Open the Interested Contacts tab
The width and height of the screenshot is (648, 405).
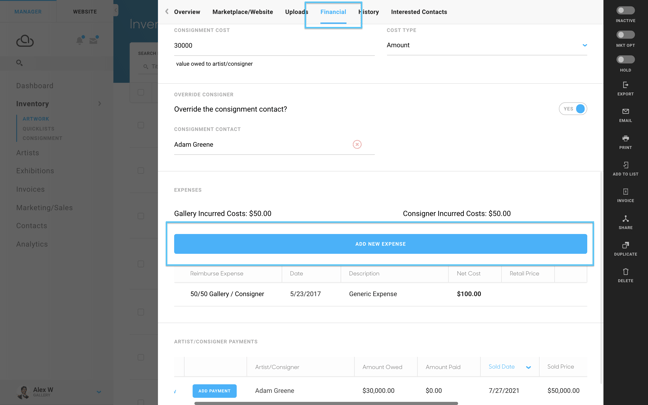pyautogui.click(x=419, y=12)
